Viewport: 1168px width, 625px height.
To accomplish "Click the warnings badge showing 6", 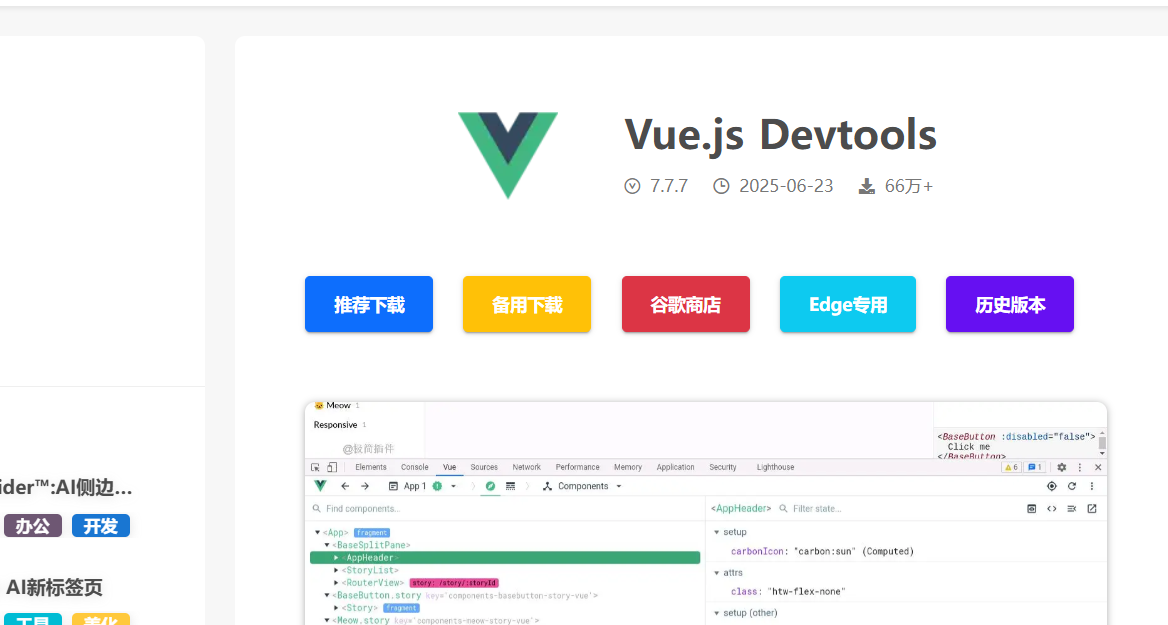I will (x=1011, y=467).
